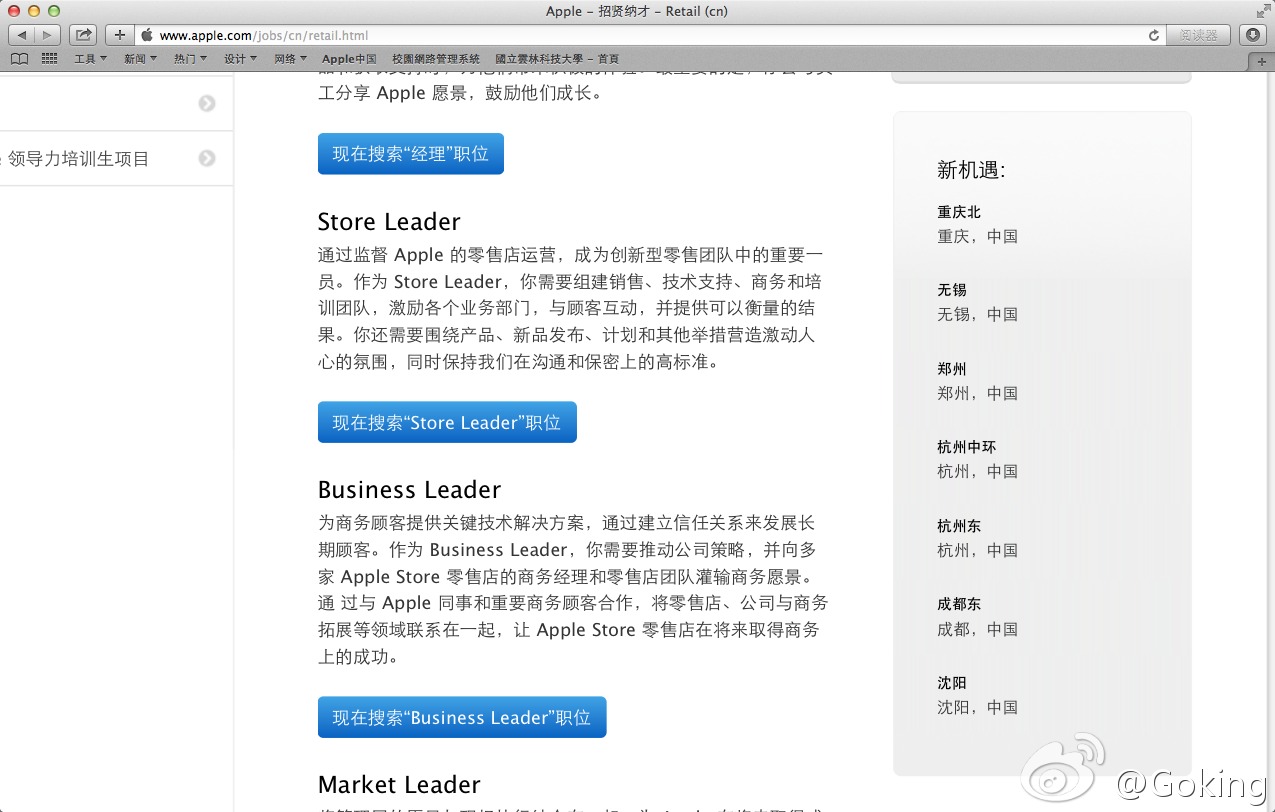Click the Store Leader heading

(389, 222)
